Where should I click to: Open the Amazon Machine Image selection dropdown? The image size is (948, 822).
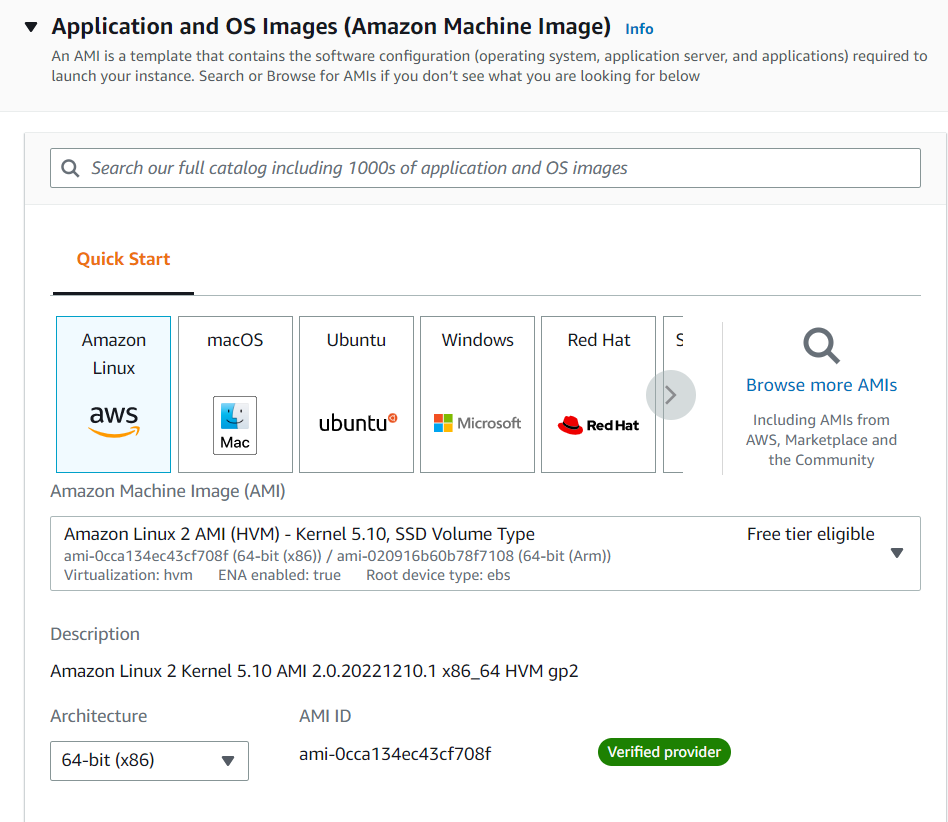485,554
